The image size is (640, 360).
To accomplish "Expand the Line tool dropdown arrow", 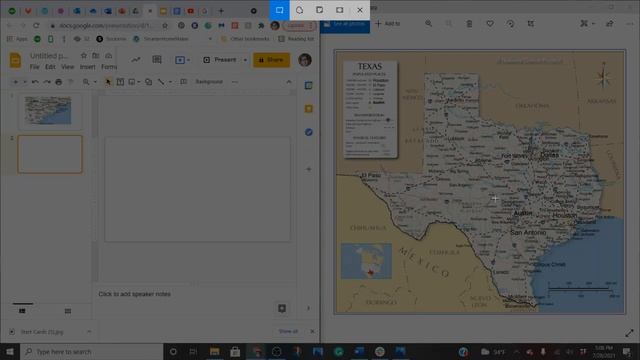I will pos(170,82).
